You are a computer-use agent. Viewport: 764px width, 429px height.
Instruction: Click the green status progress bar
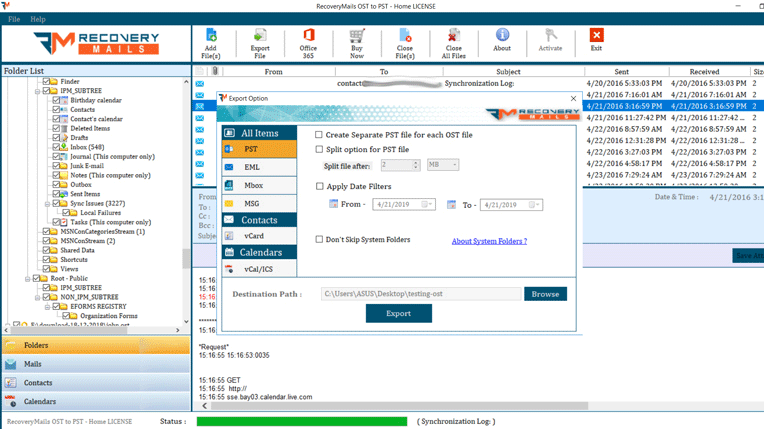pyautogui.click(x=302, y=421)
